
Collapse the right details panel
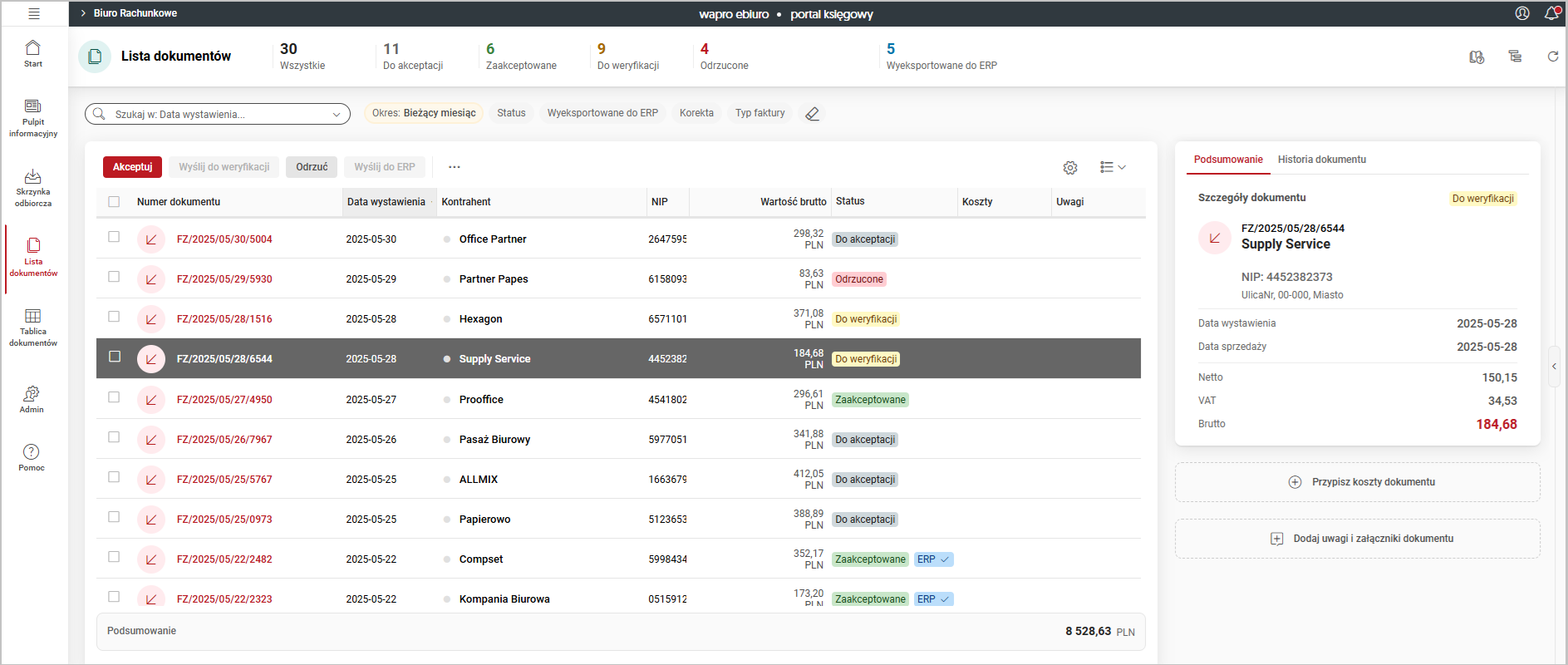[1554, 366]
